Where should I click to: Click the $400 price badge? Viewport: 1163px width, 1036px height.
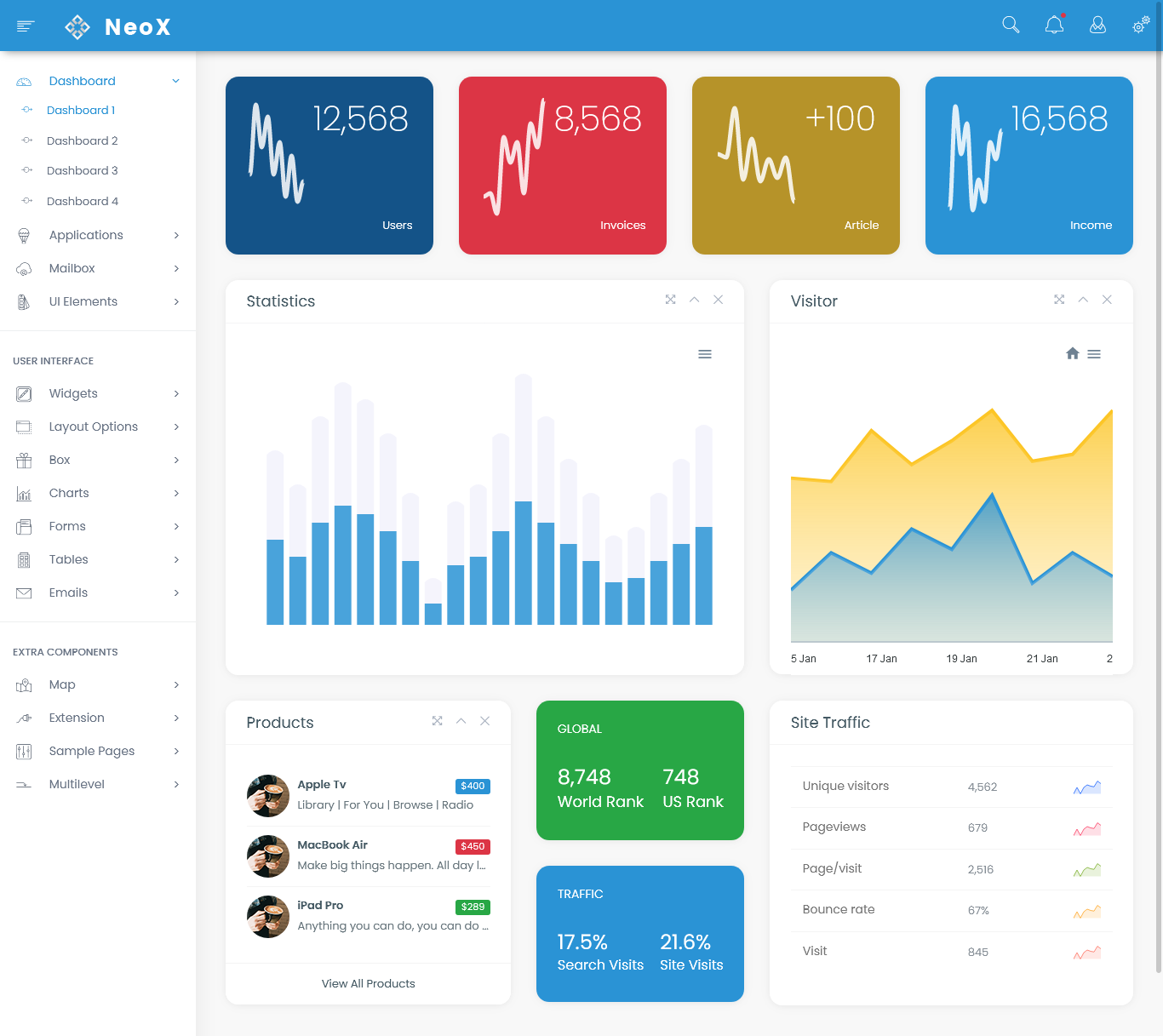pyautogui.click(x=473, y=787)
